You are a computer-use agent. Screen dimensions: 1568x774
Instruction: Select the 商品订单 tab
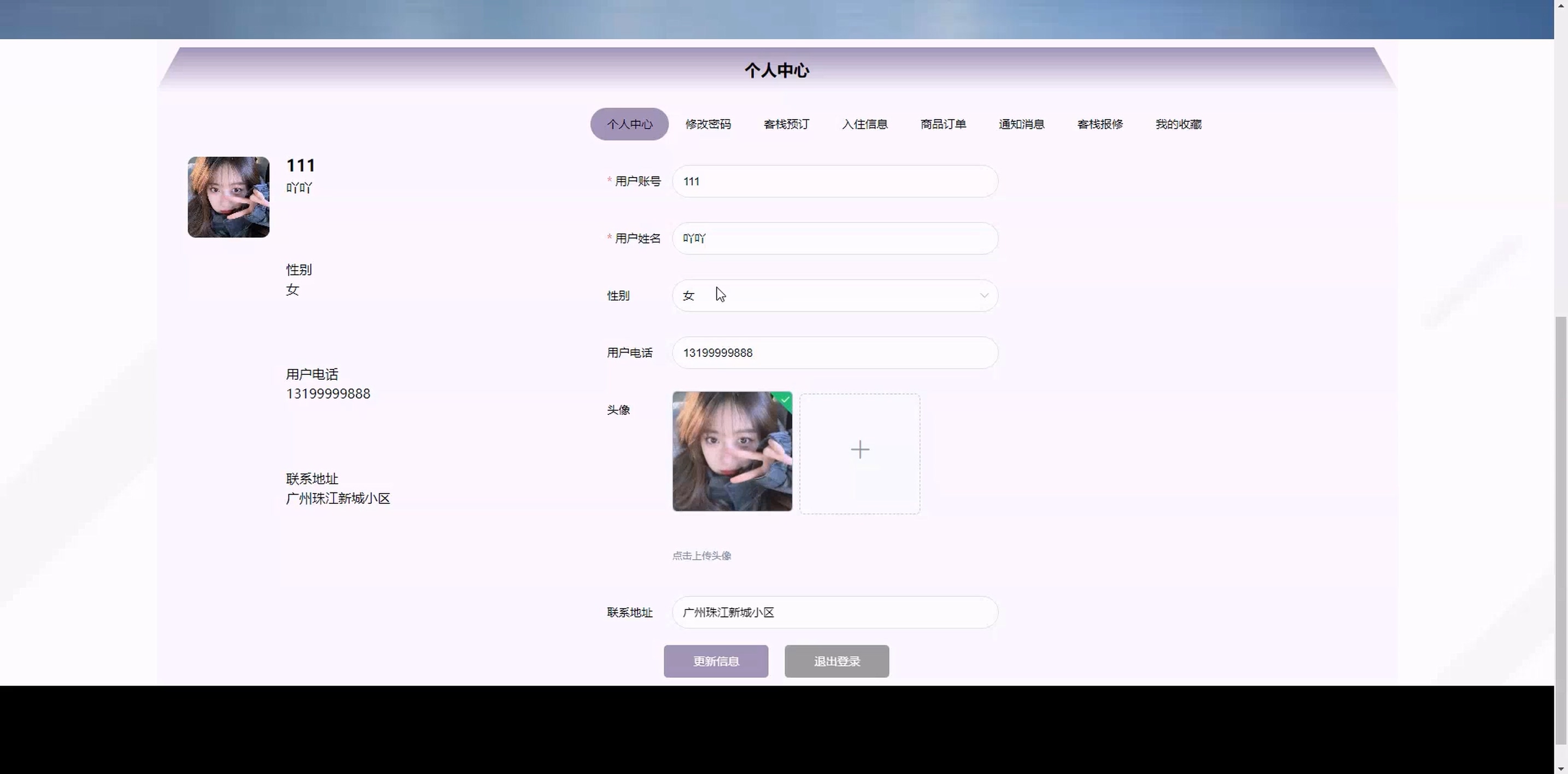[x=943, y=124]
